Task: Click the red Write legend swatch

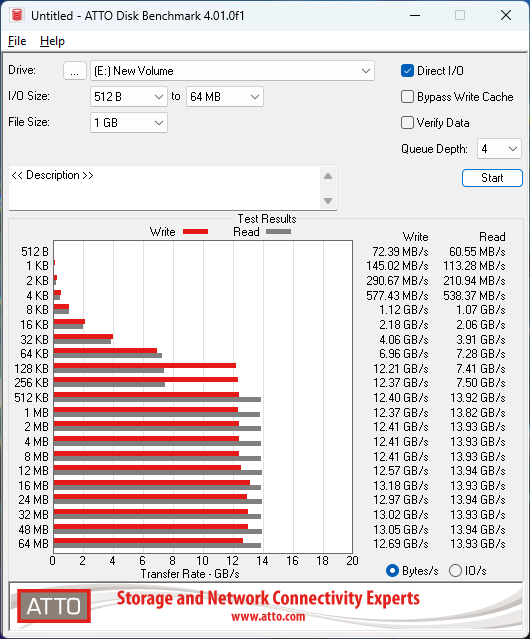Action: tap(196, 231)
